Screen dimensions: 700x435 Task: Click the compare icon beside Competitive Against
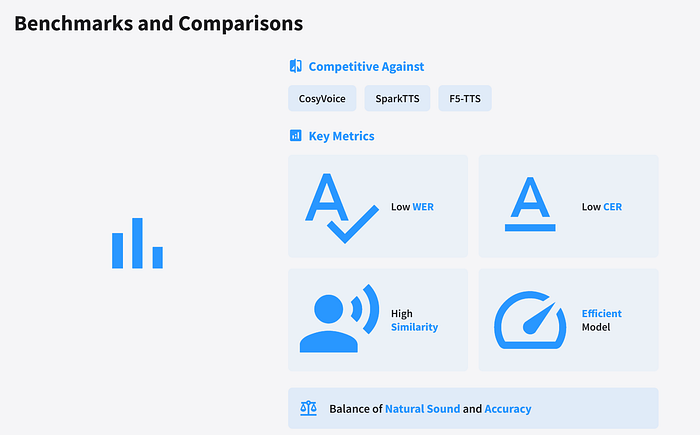296,66
